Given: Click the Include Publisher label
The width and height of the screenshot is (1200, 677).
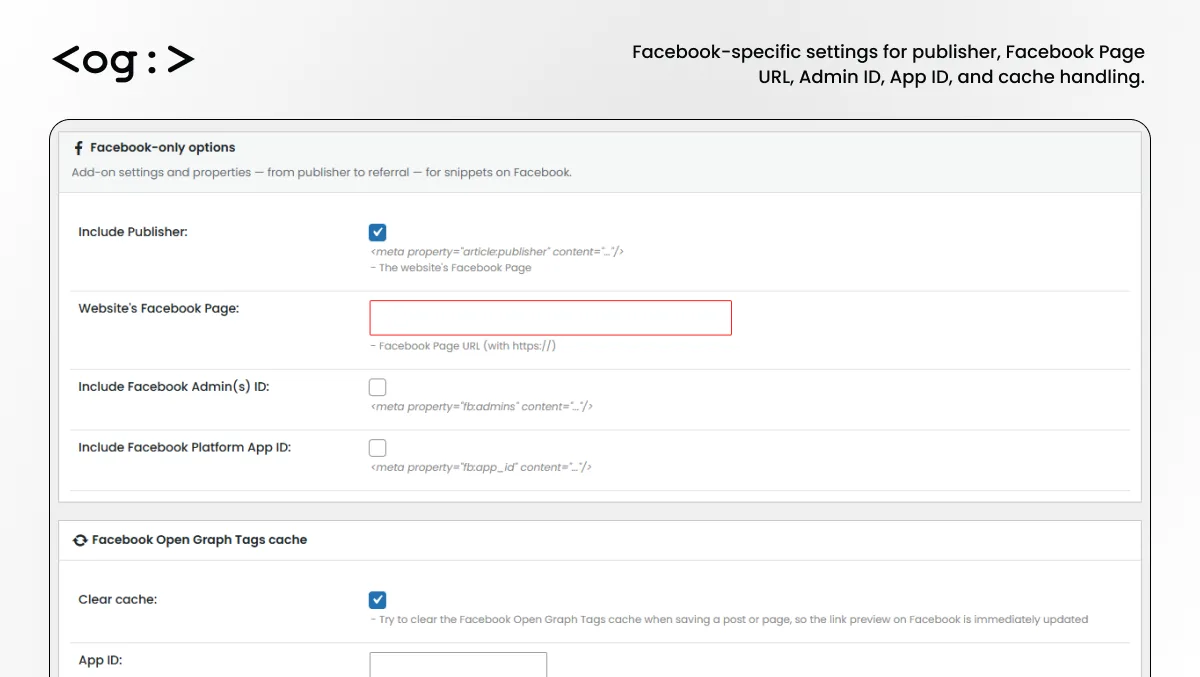Looking at the screenshot, I should click(133, 232).
